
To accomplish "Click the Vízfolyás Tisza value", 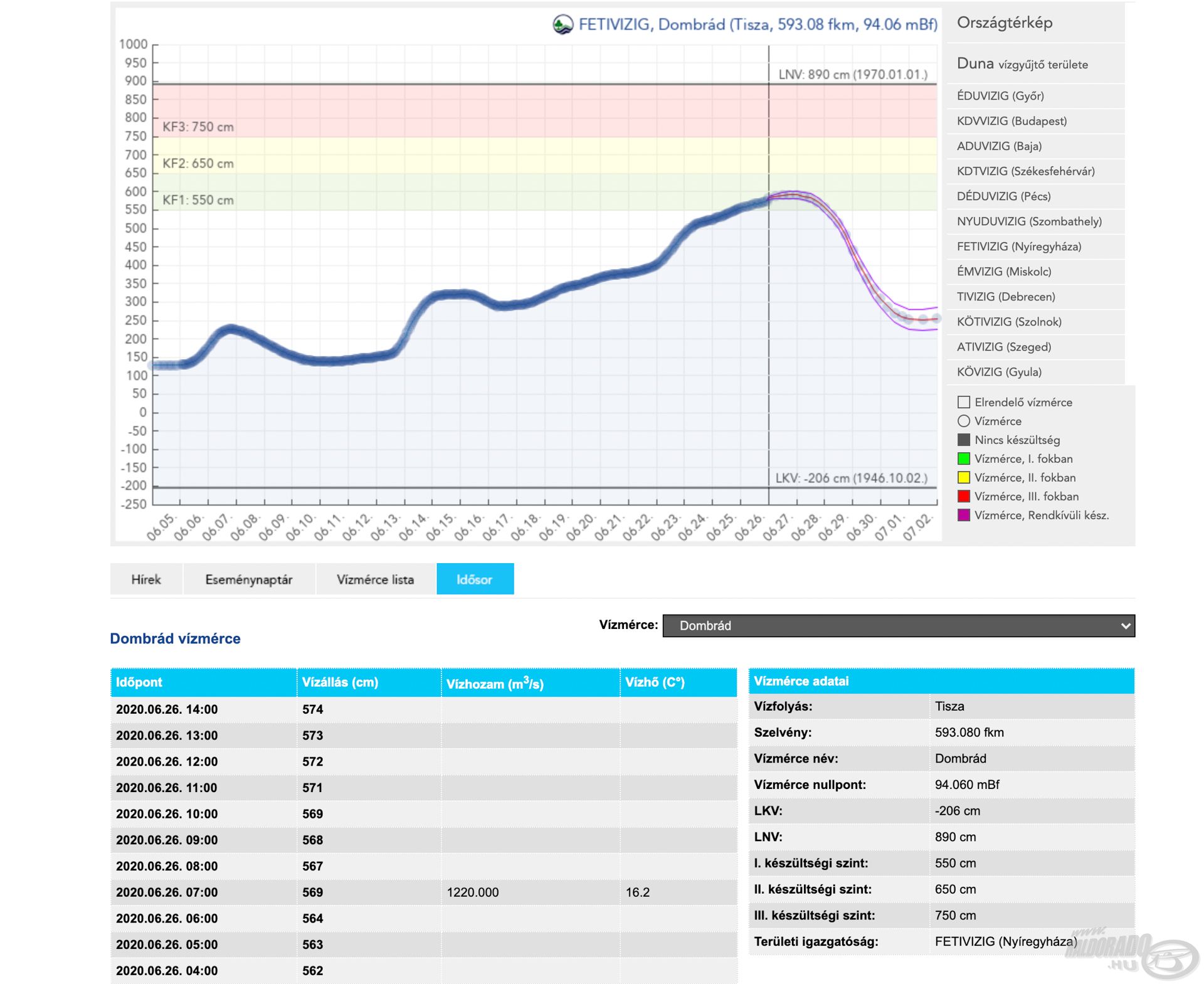I will pyautogui.click(x=949, y=706).
